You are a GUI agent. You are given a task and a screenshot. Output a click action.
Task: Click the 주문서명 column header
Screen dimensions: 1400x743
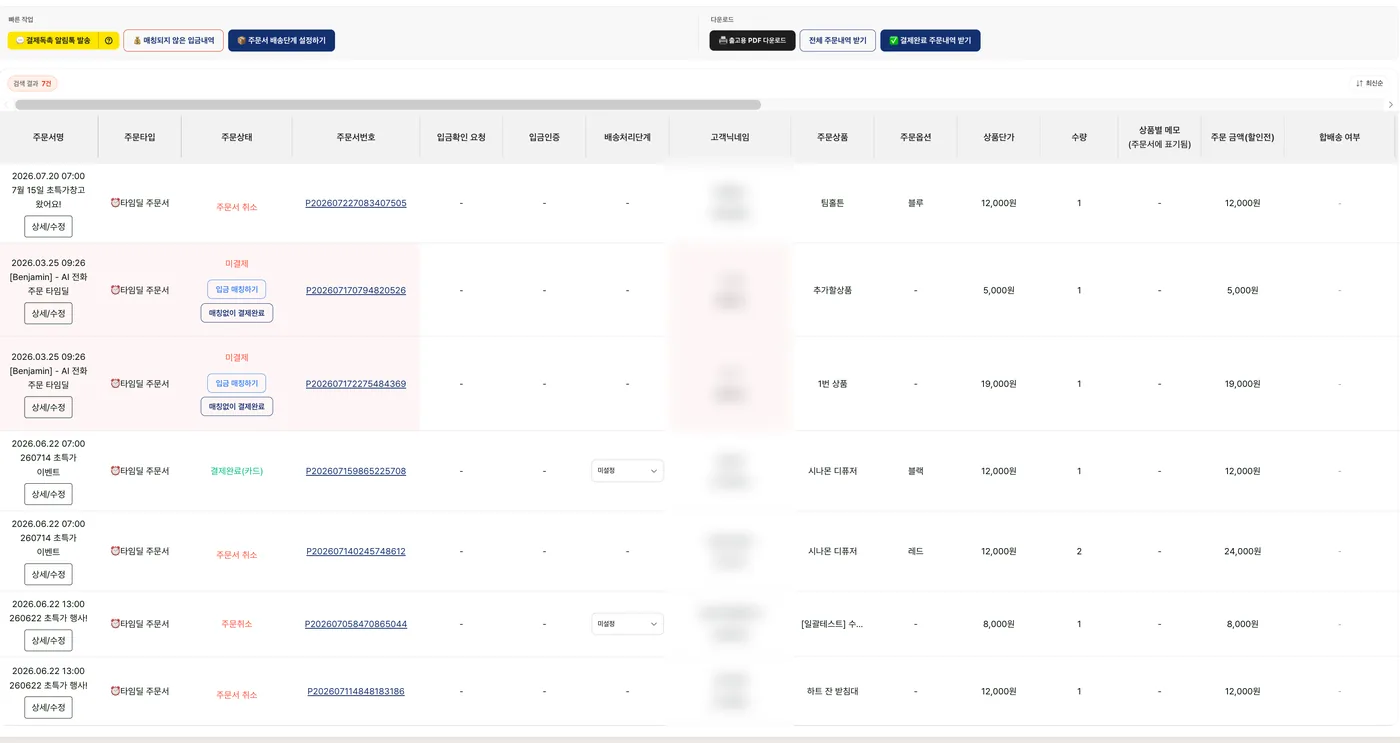(x=48, y=137)
